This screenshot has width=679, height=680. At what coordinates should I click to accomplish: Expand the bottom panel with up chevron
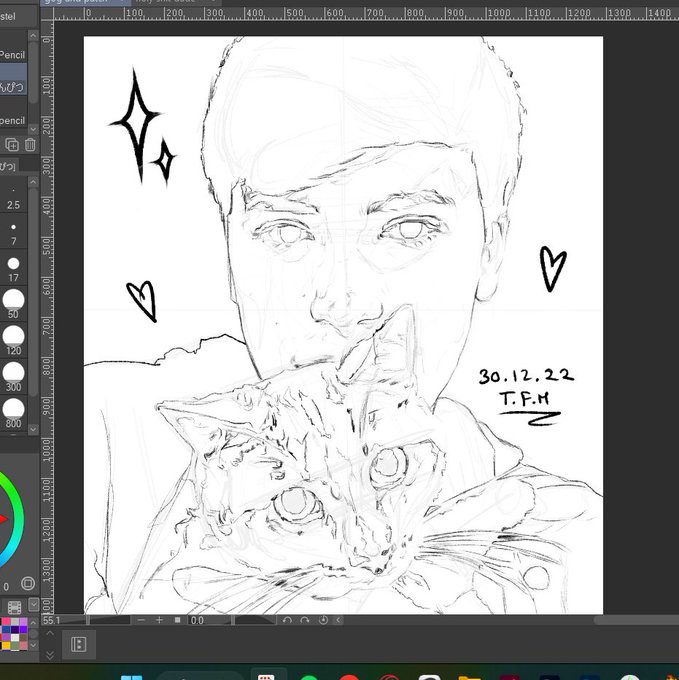click(50, 633)
